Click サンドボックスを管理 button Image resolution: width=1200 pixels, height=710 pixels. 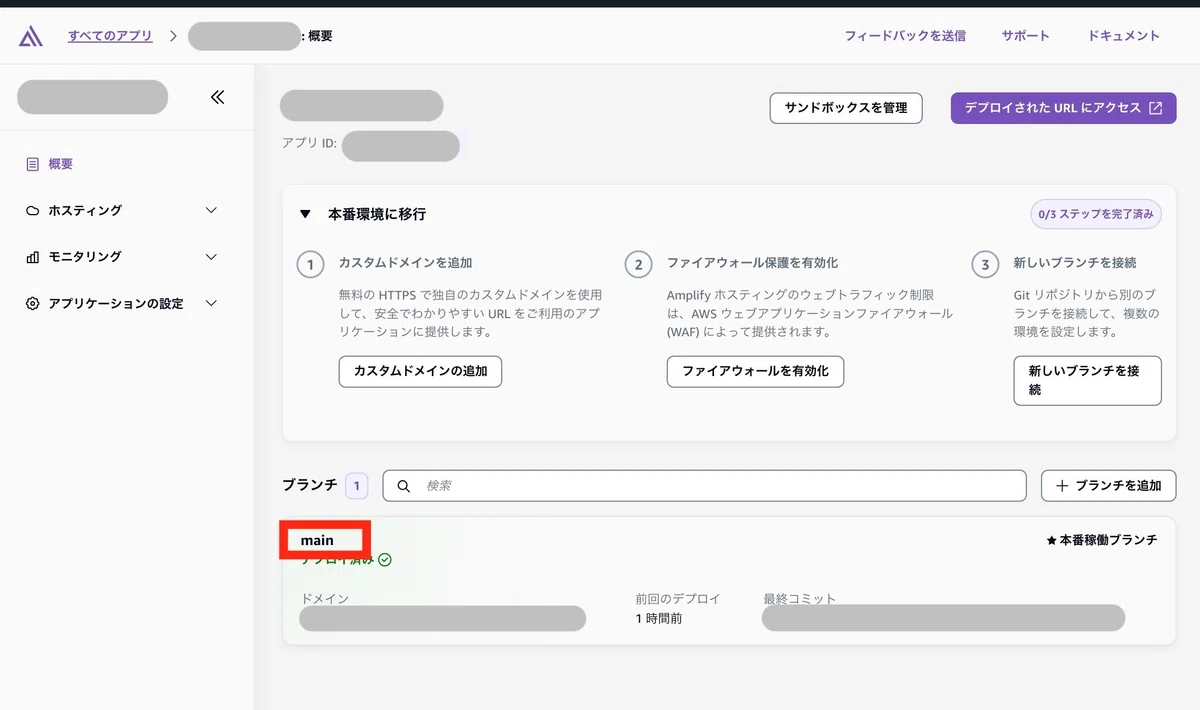[846, 108]
